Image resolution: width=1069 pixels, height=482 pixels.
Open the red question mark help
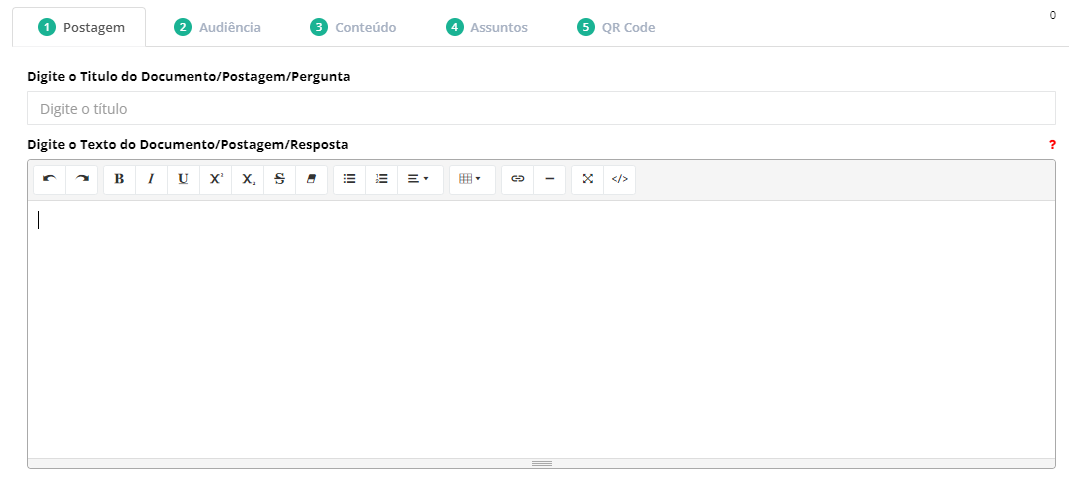1052,145
